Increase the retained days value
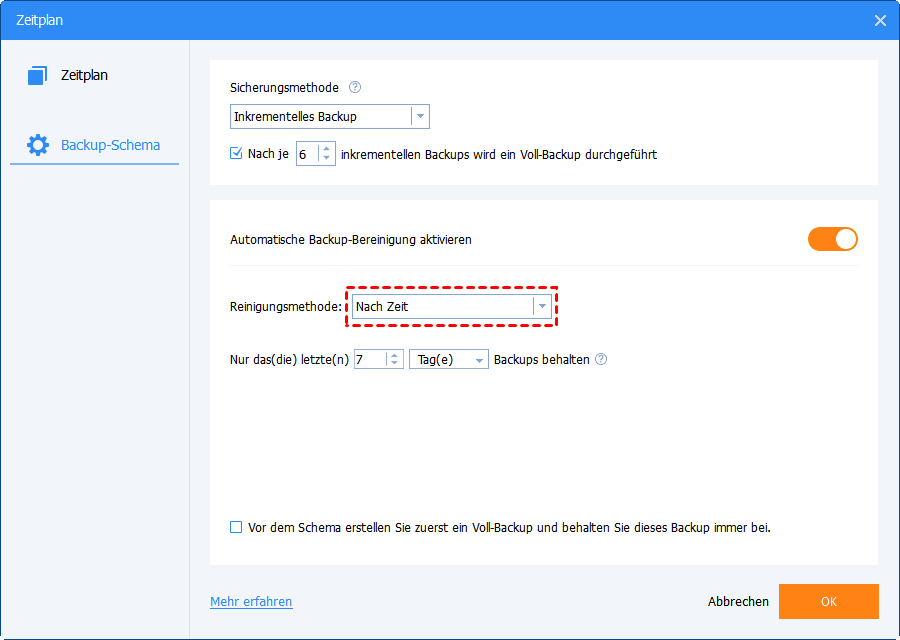The width and height of the screenshot is (900, 640). point(394,355)
